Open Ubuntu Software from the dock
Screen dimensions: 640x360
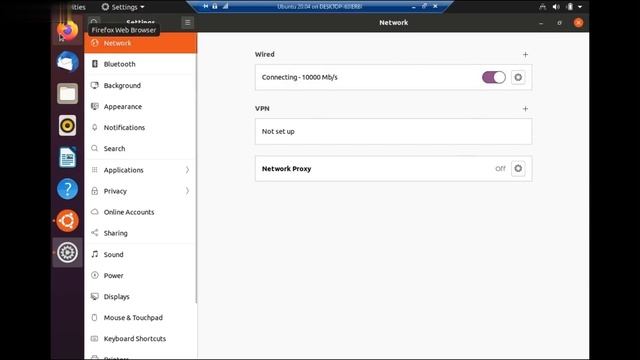coord(67,221)
